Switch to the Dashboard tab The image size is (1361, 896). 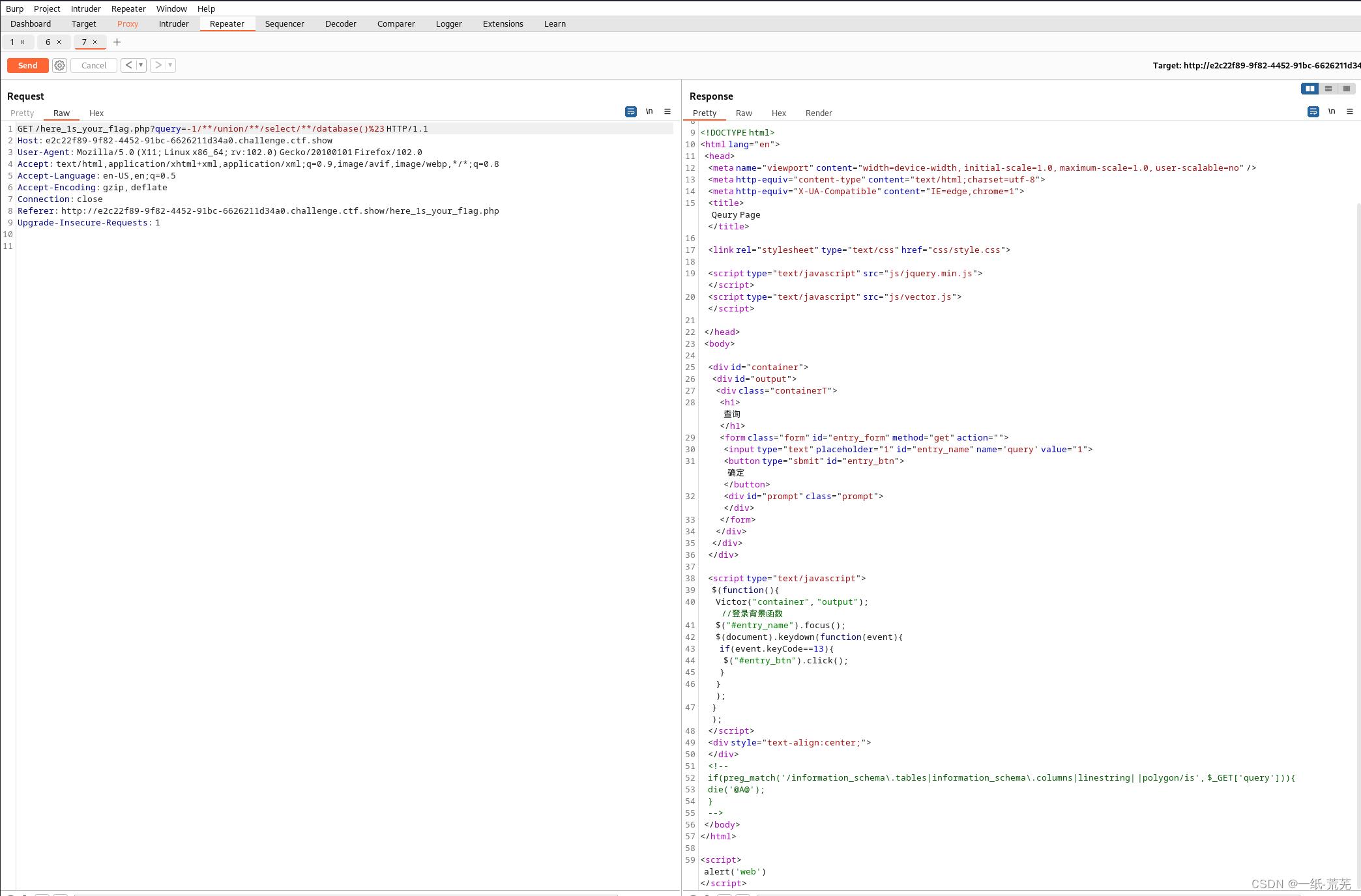click(x=31, y=23)
